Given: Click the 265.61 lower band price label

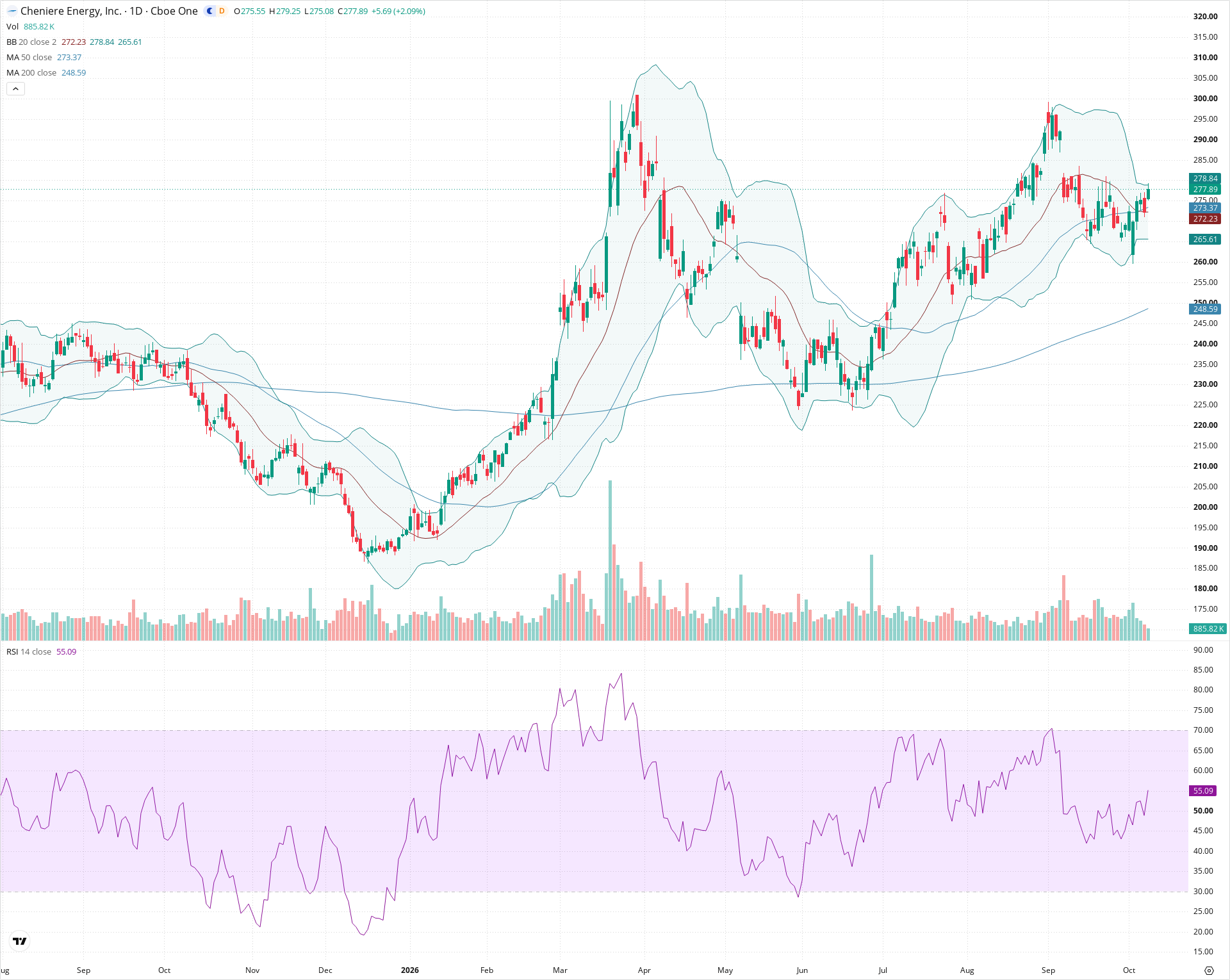Looking at the screenshot, I should click(x=1206, y=240).
